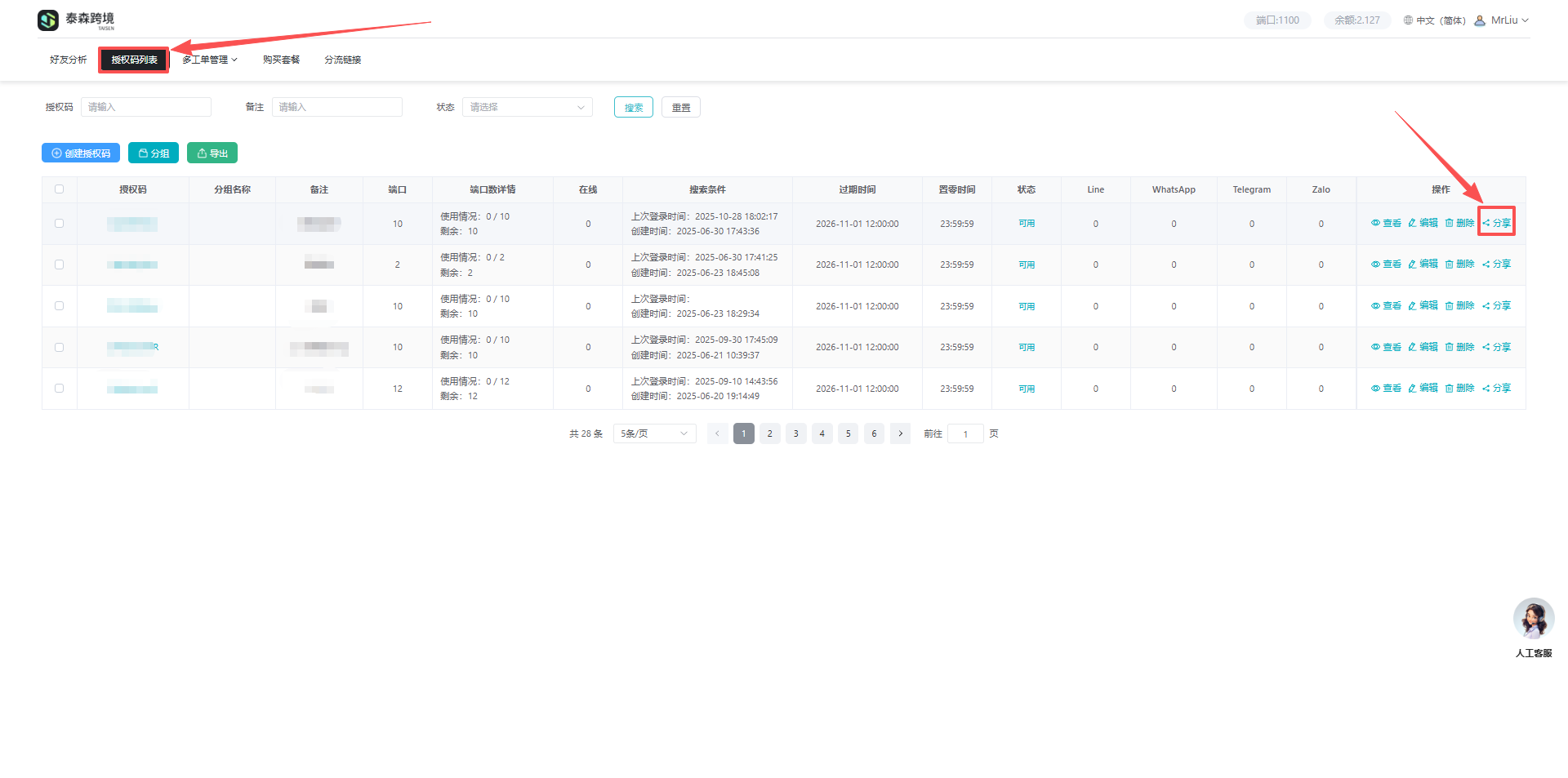Click 分享 share icon in fourth row
The width and height of the screenshot is (1568, 778).
click(x=1486, y=347)
